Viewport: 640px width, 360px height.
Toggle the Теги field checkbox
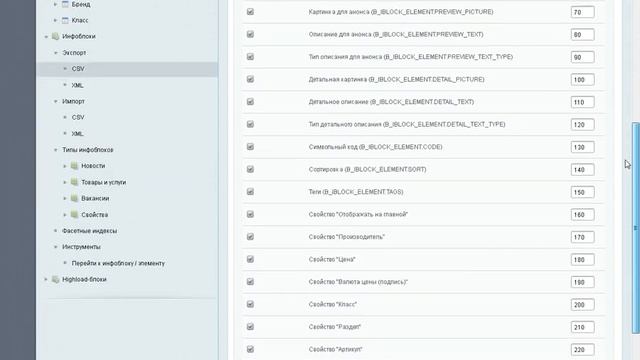[250, 191]
